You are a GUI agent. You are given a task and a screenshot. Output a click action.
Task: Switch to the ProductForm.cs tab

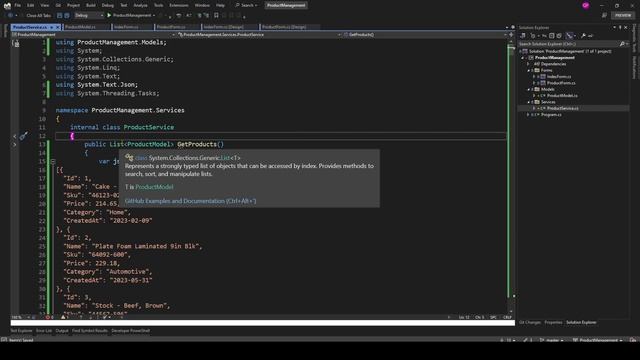(x=171, y=27)
